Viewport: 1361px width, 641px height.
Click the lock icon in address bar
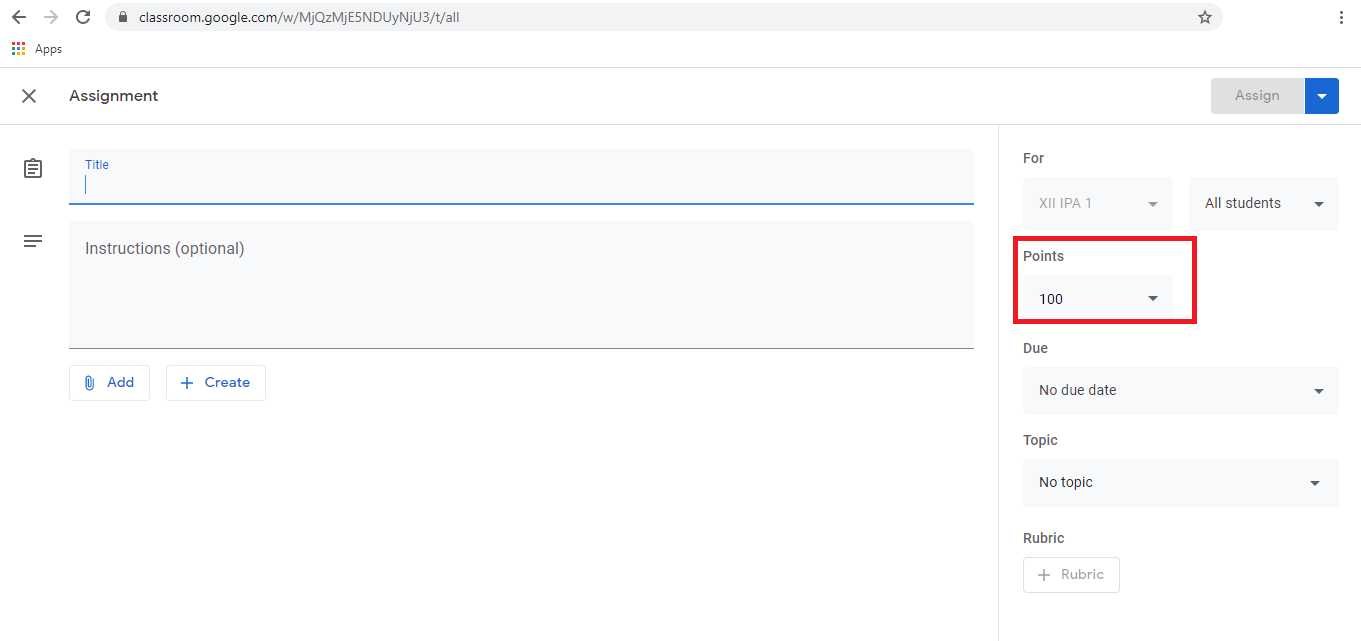124,17
